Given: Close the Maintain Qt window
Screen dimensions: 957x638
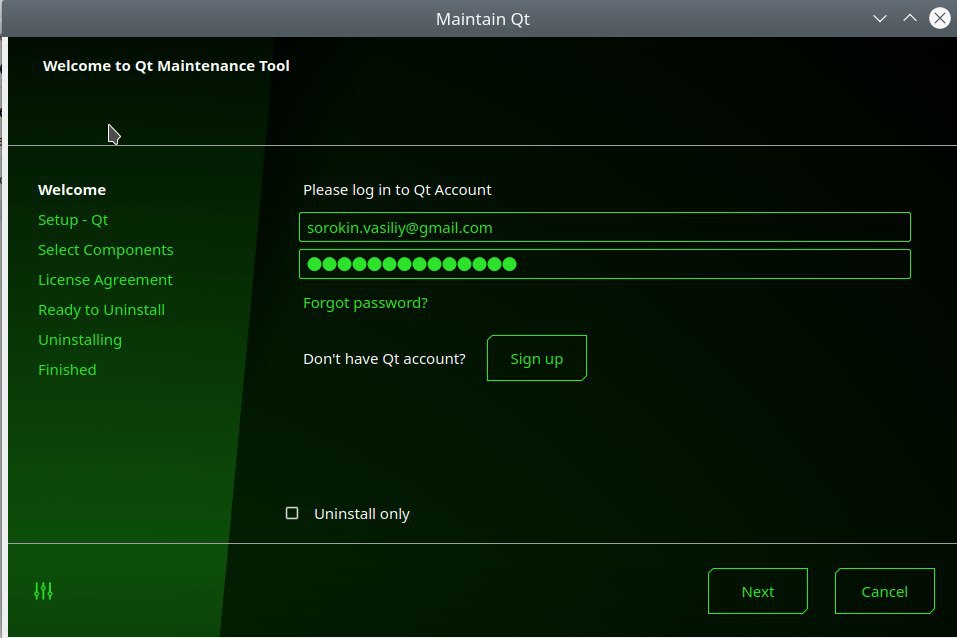Looking at the screenshot, I should [940, 18].
